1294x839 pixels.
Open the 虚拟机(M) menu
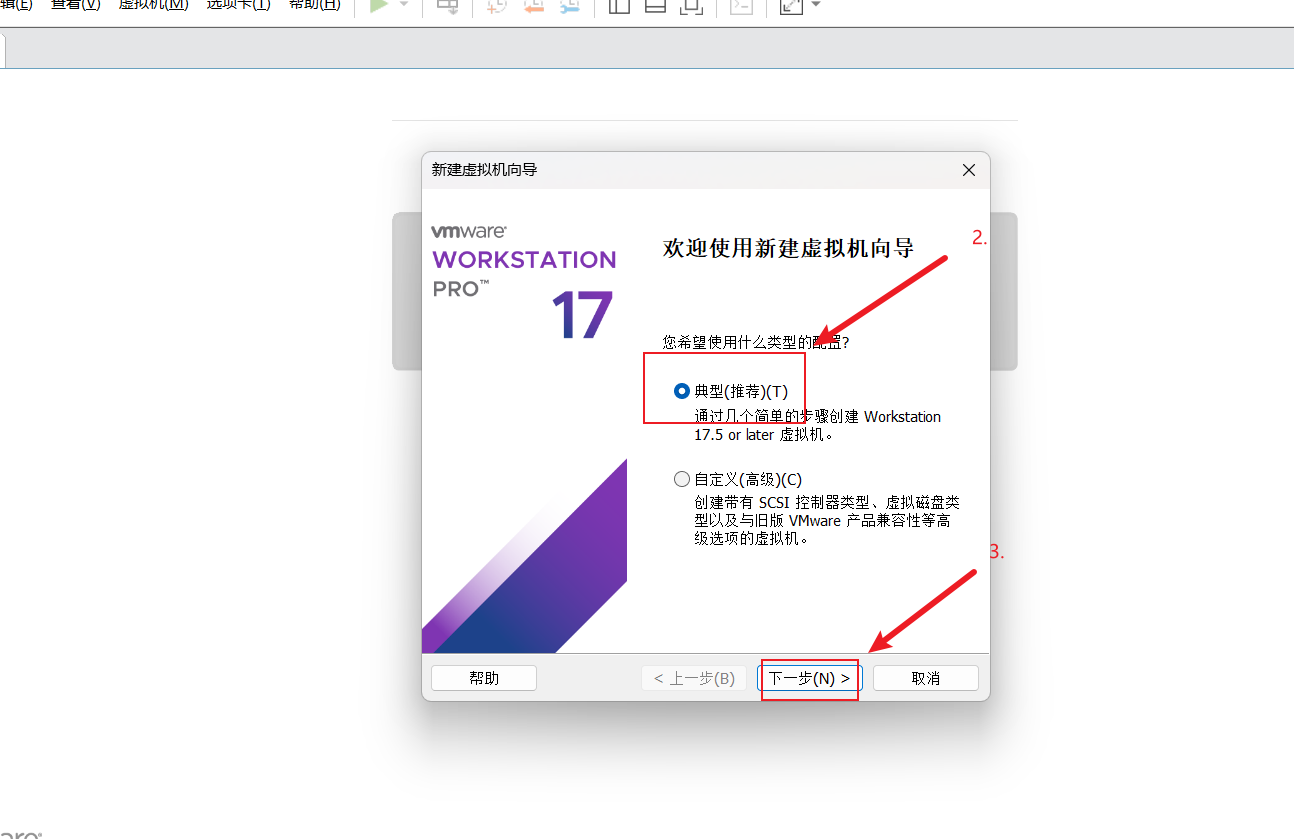click(x=153, y=5)
